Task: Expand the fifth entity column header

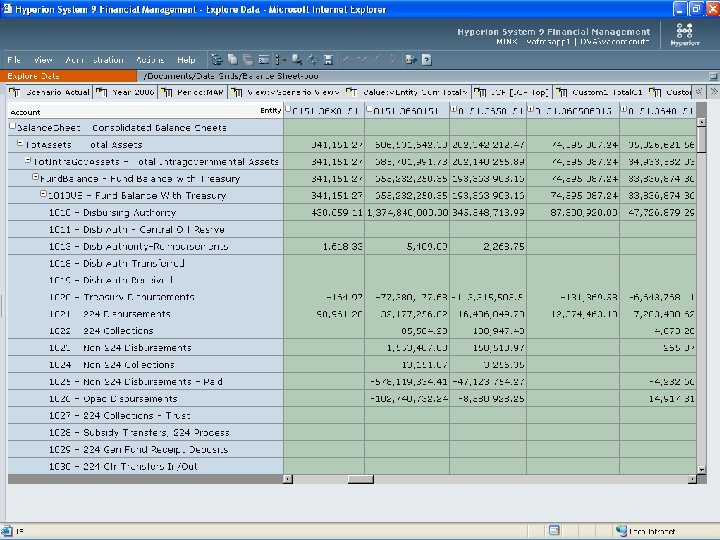Action: point(624,109)
